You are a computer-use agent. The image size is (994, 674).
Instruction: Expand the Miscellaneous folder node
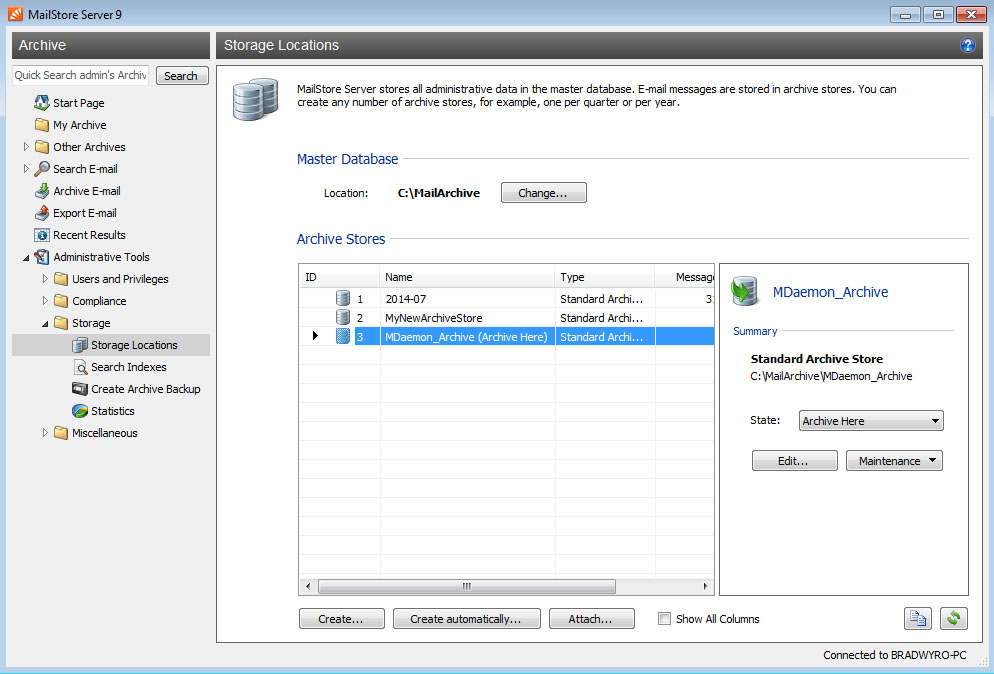[x=45, y=433]
